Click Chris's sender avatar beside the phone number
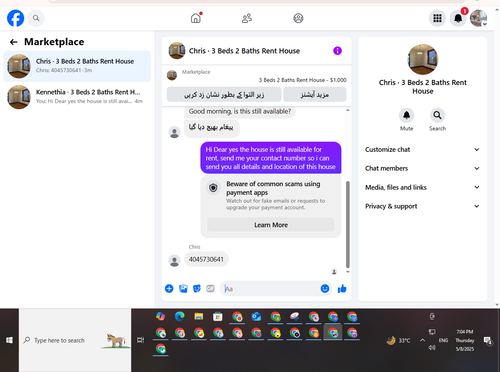The image size is (500, 372). tap(174, 261)
